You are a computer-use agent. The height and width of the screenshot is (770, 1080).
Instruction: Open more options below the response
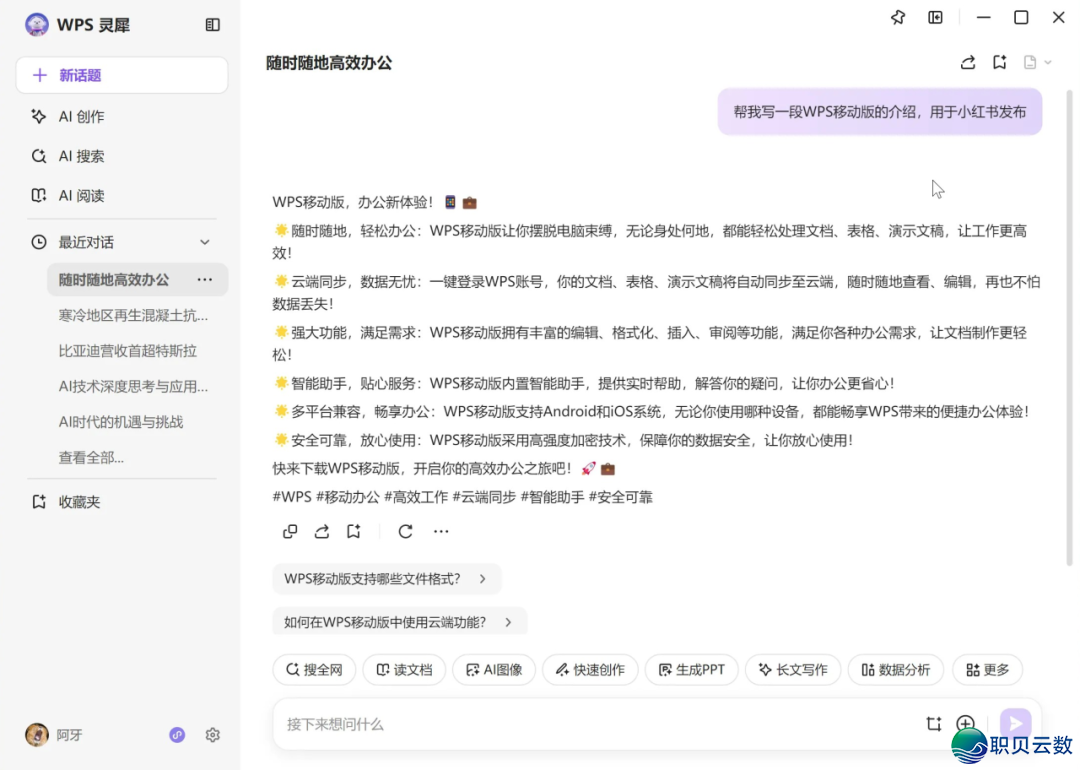pyautogui.click(x=441, y=532)
